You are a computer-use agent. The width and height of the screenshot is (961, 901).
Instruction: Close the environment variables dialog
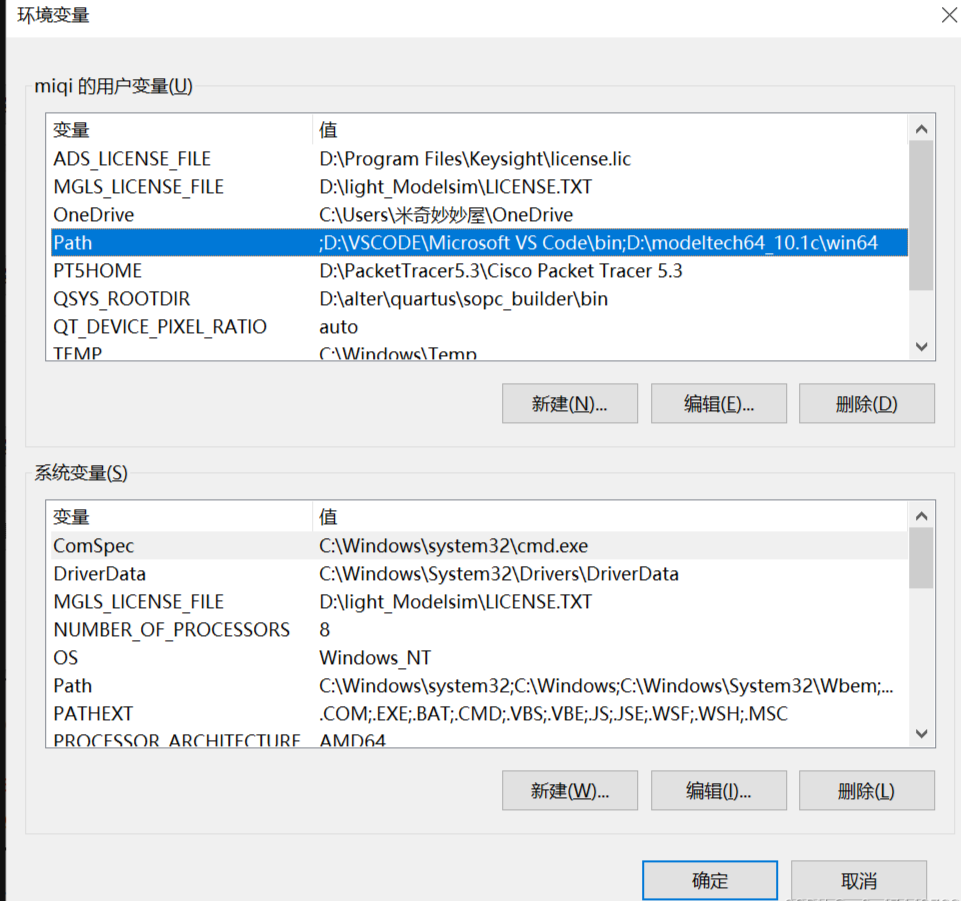947,15
